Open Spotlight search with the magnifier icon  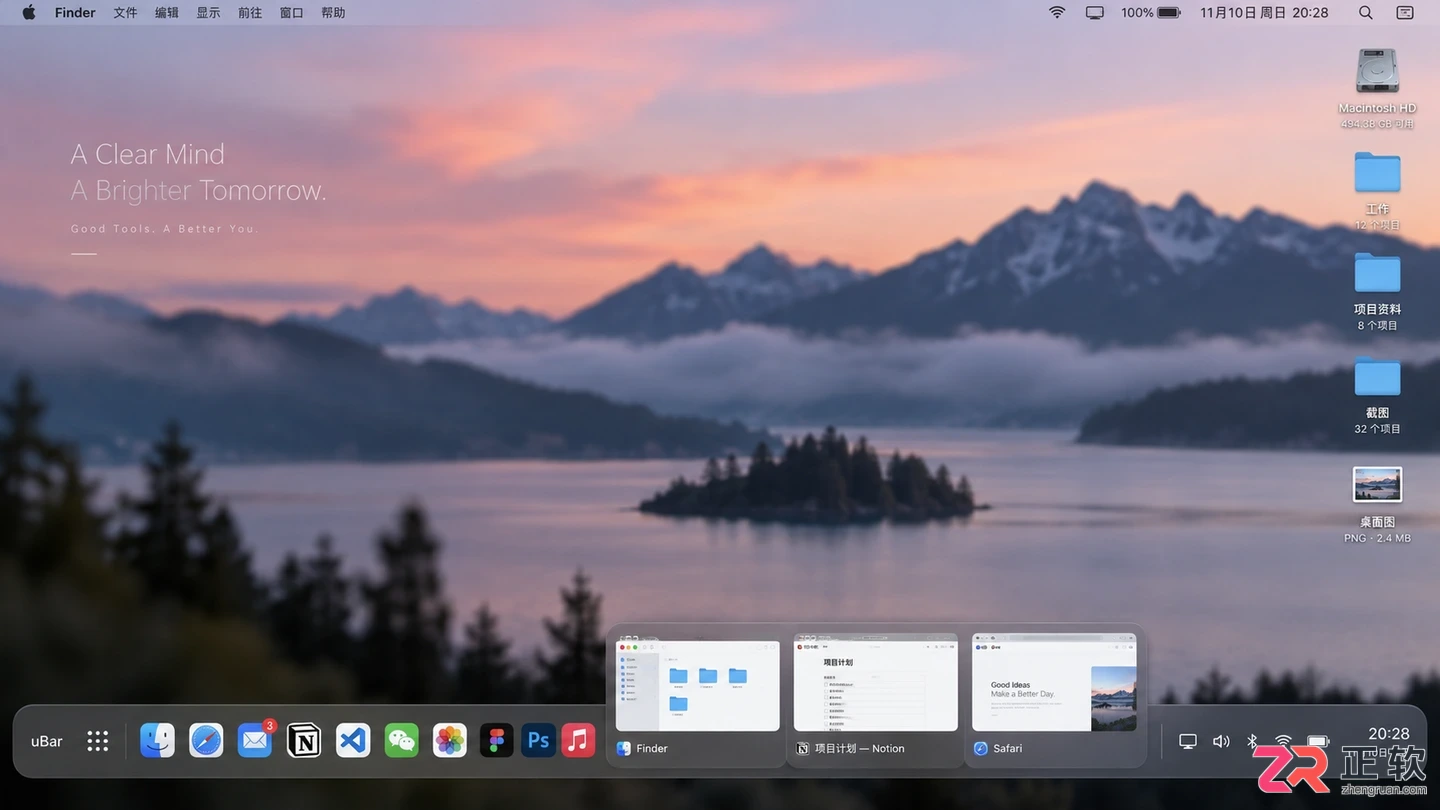coord(1366,13)
